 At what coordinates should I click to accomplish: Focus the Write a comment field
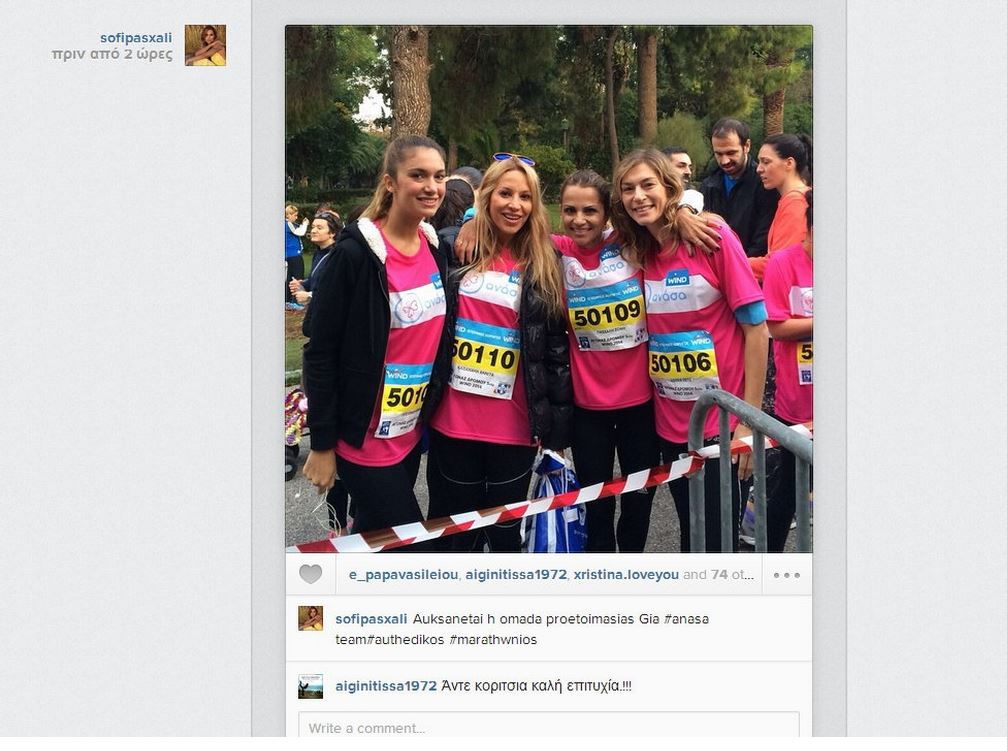point(549,727)
